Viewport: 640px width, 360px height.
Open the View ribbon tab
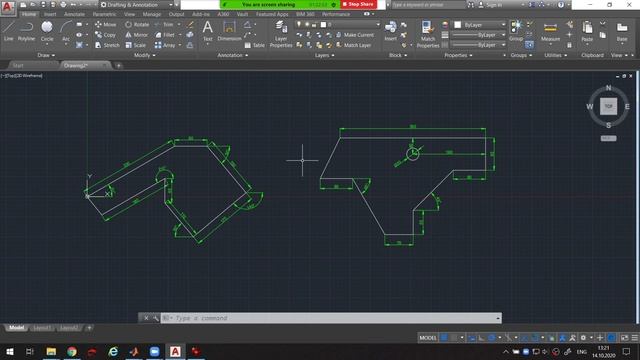(x=129, y=14)
